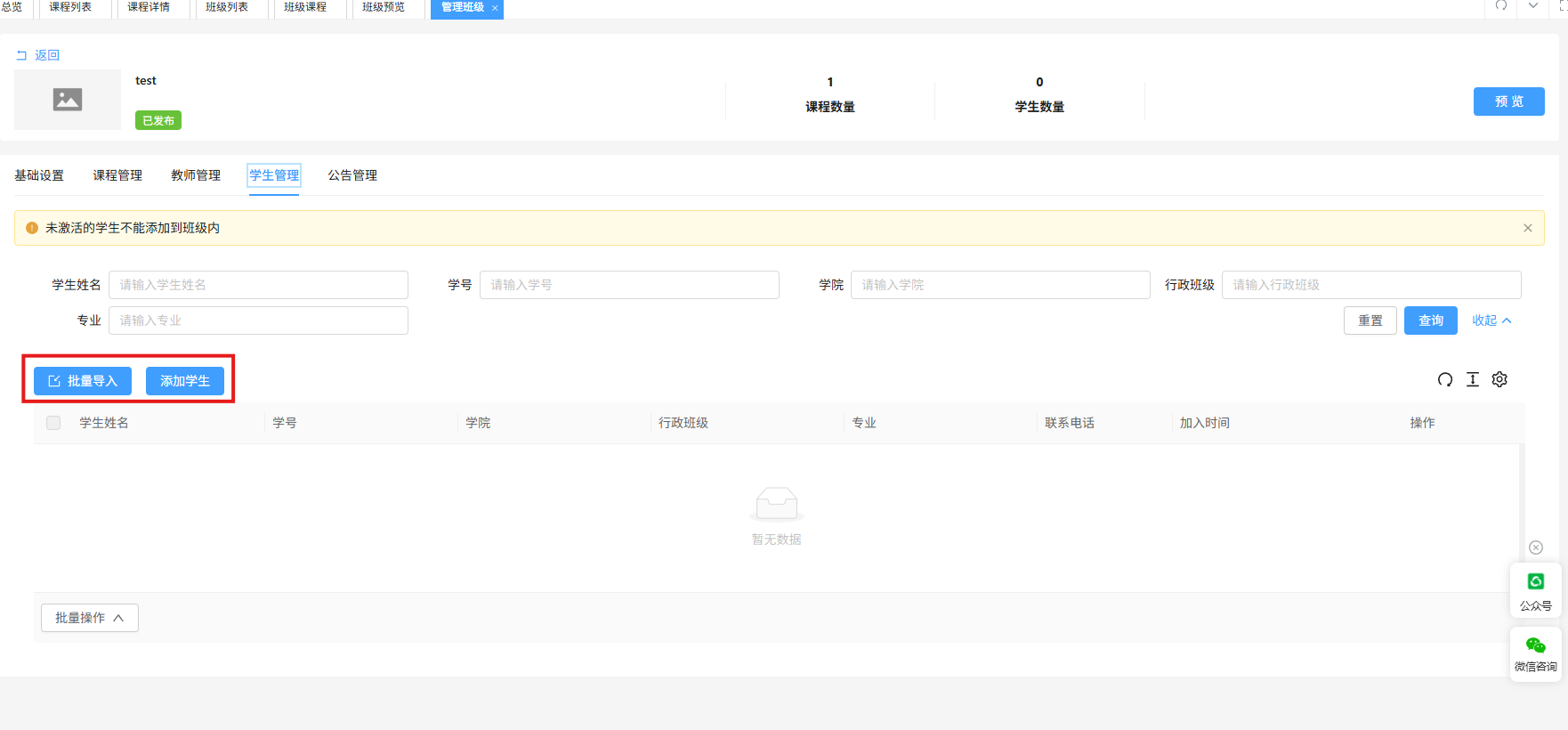The height and width of the screenshot is (730, 1568).
Task: Open the table column settings gear
Action: 1499,380
